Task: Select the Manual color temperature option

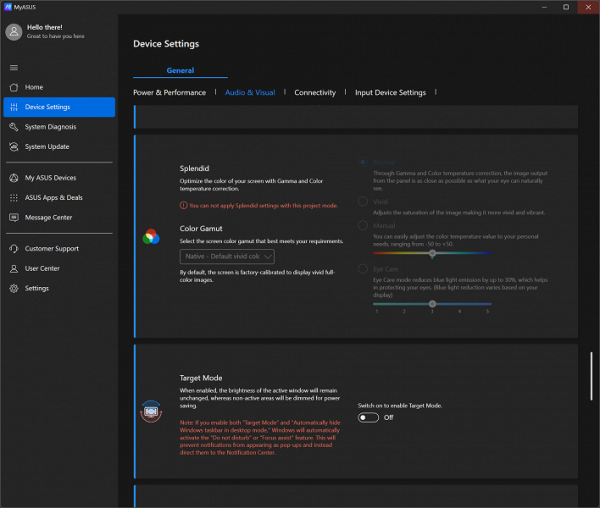Action: [x=361, y=226]
